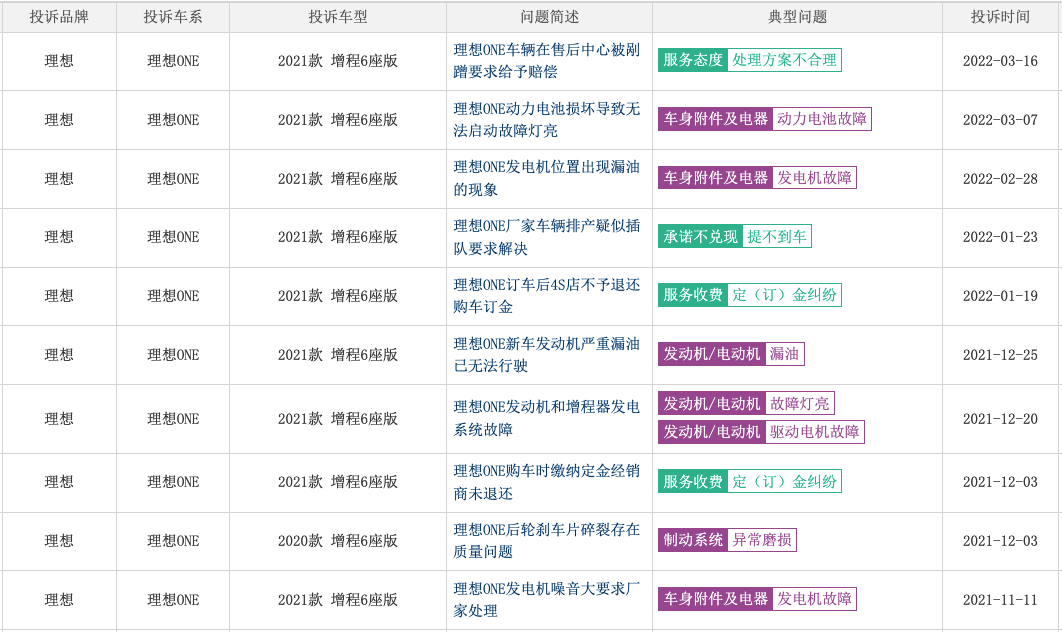The image size is (1062, 632).
Task: Click the 投诉时间 column header
Action: pos(1000,17)
